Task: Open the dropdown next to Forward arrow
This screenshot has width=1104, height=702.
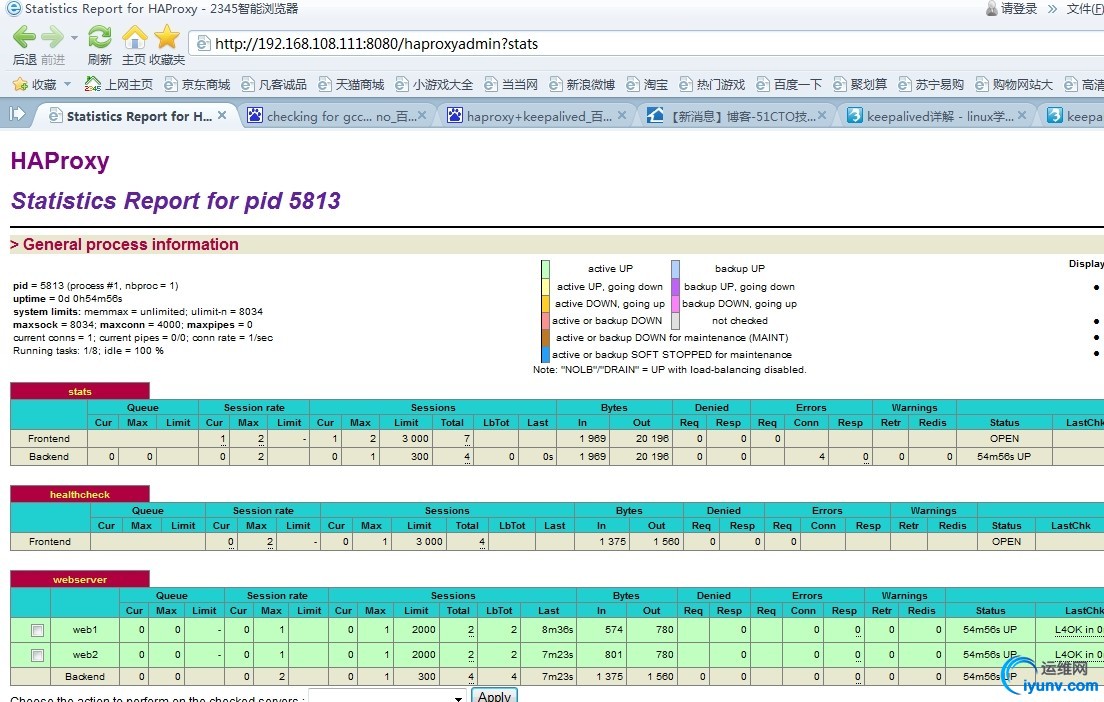Action: tap(74, 38)
